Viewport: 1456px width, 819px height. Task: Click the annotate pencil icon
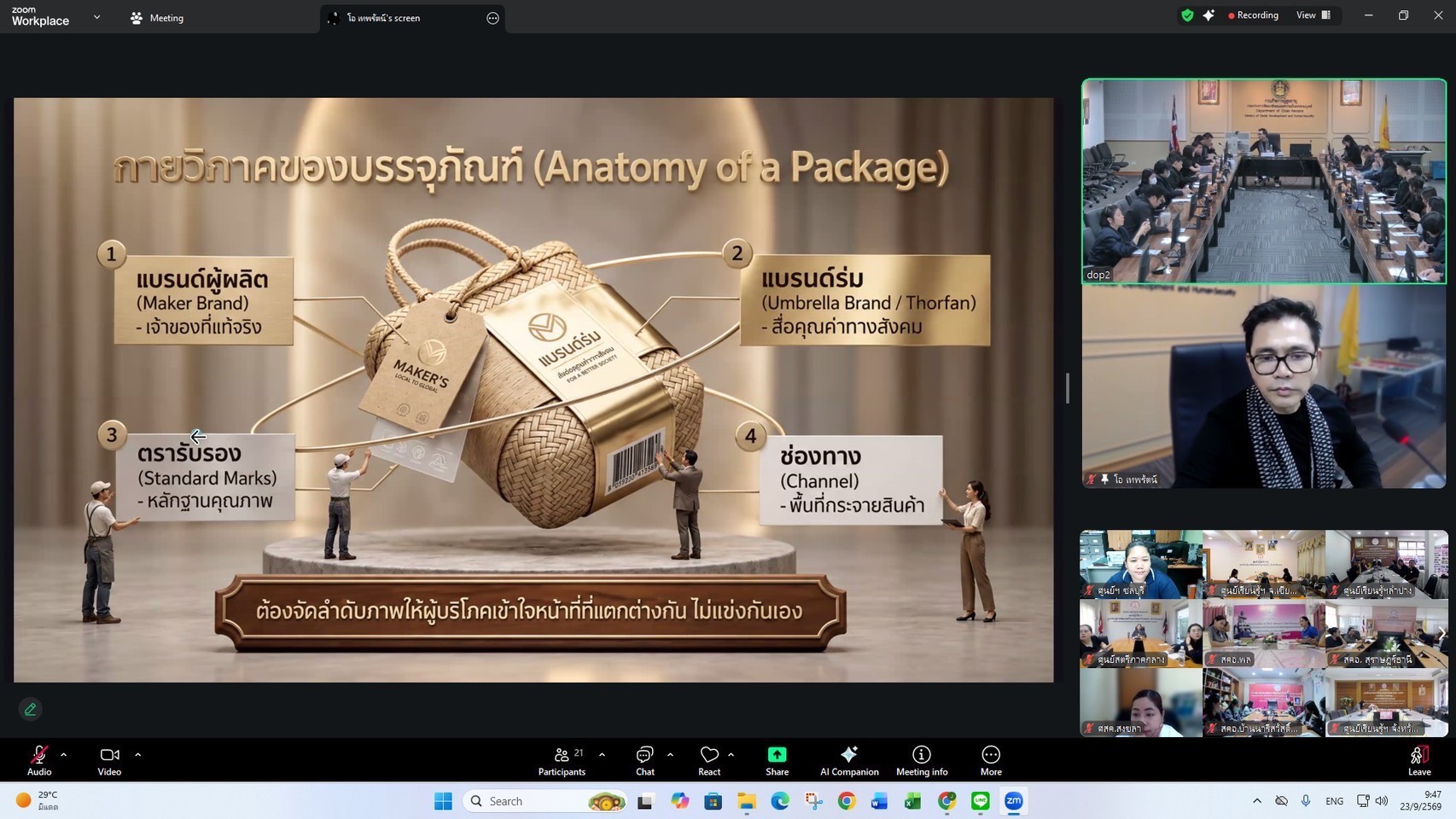(30, 709)
